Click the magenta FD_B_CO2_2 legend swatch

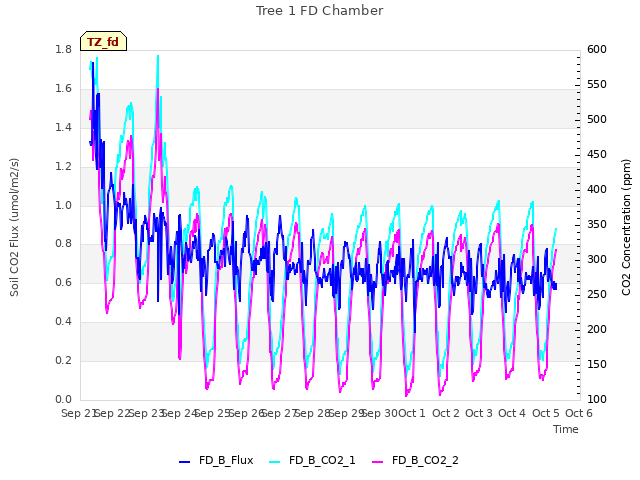pos(378,462)
